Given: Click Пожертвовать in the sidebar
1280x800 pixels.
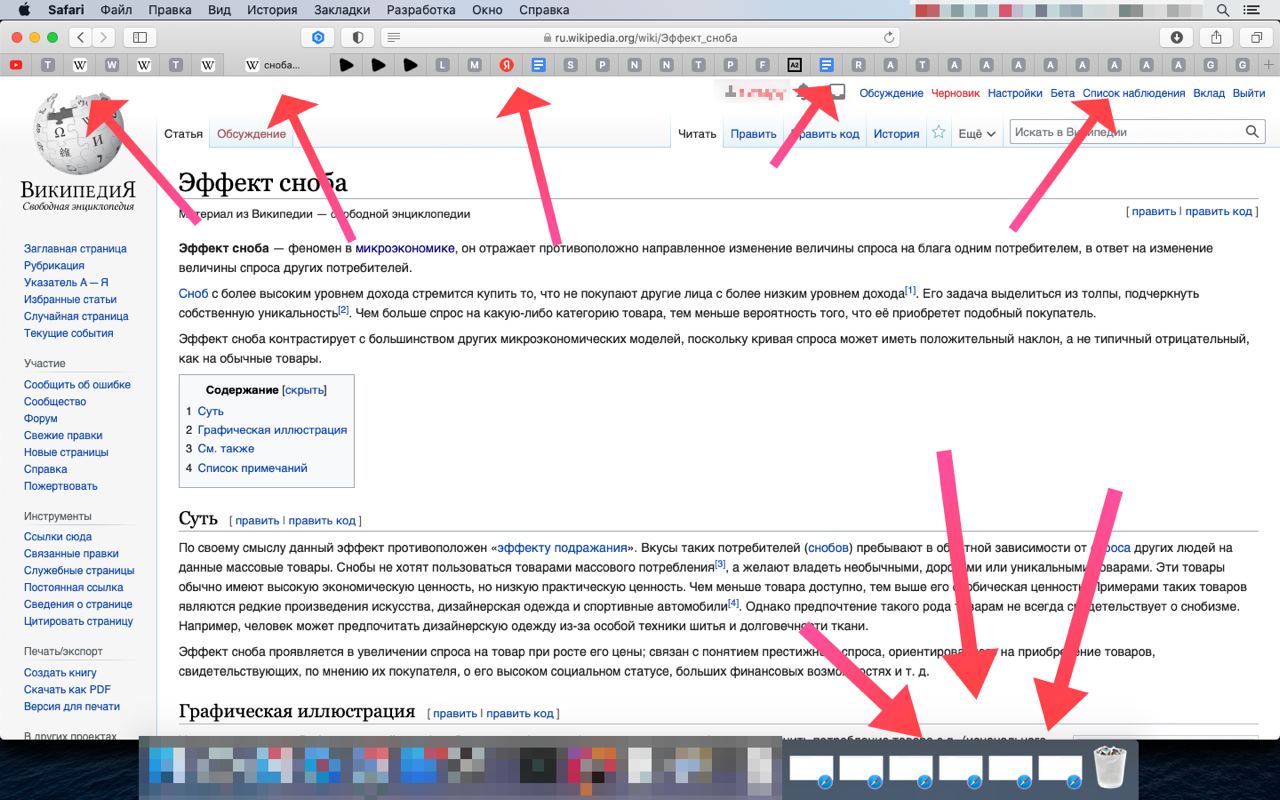Looking at the screenshot, I should coord(61,486).
